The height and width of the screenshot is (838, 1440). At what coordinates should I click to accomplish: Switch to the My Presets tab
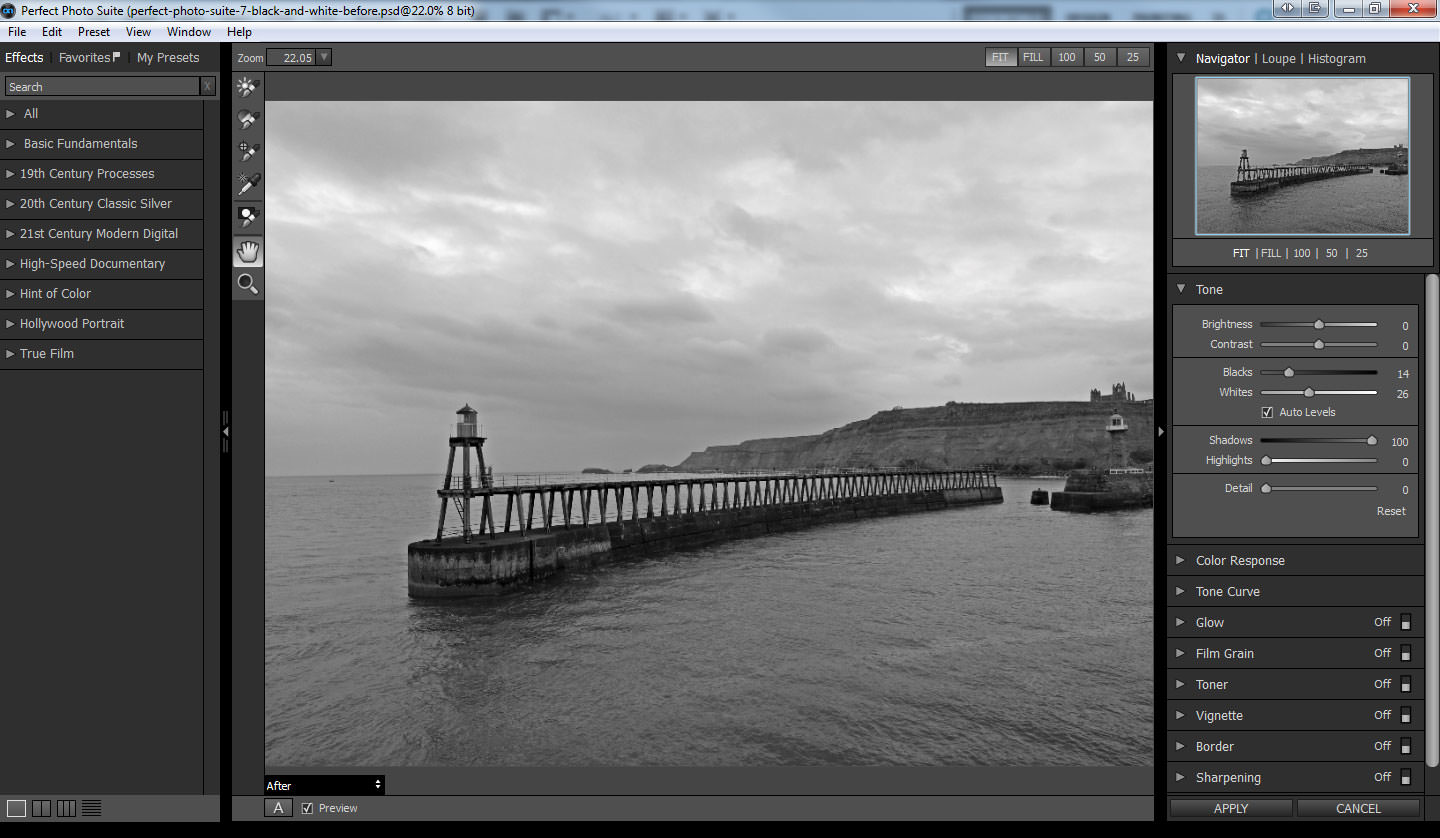coord(168,58)
